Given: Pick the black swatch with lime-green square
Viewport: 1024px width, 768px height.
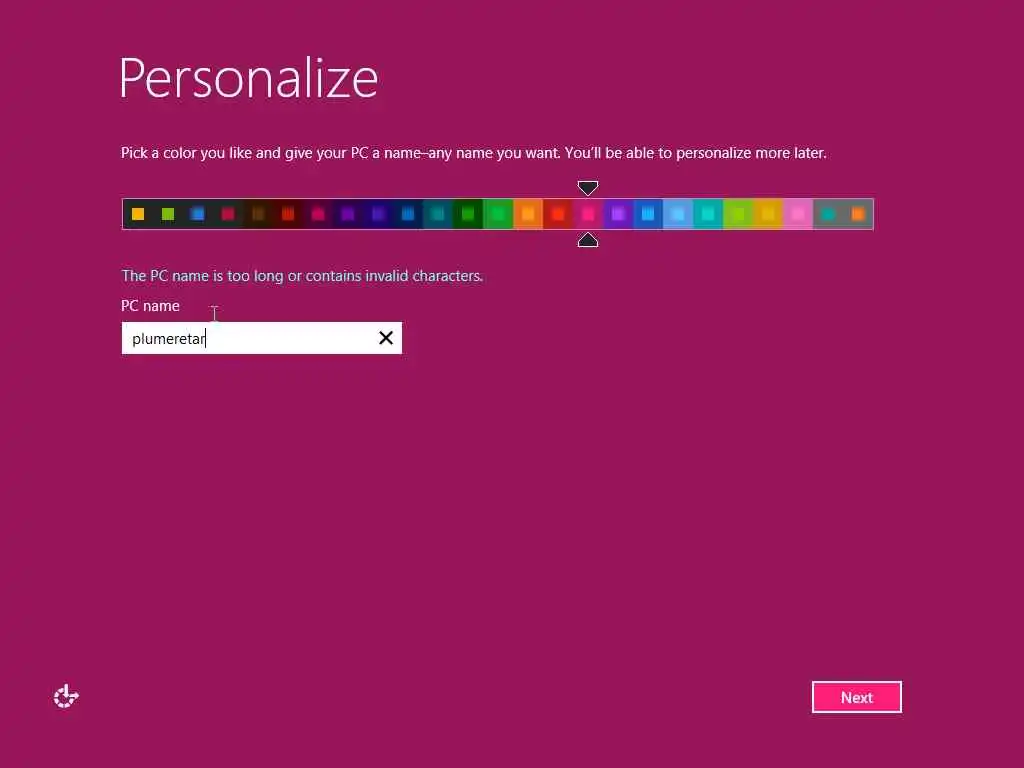Looking at the screenshot, I should pos(168,214).
